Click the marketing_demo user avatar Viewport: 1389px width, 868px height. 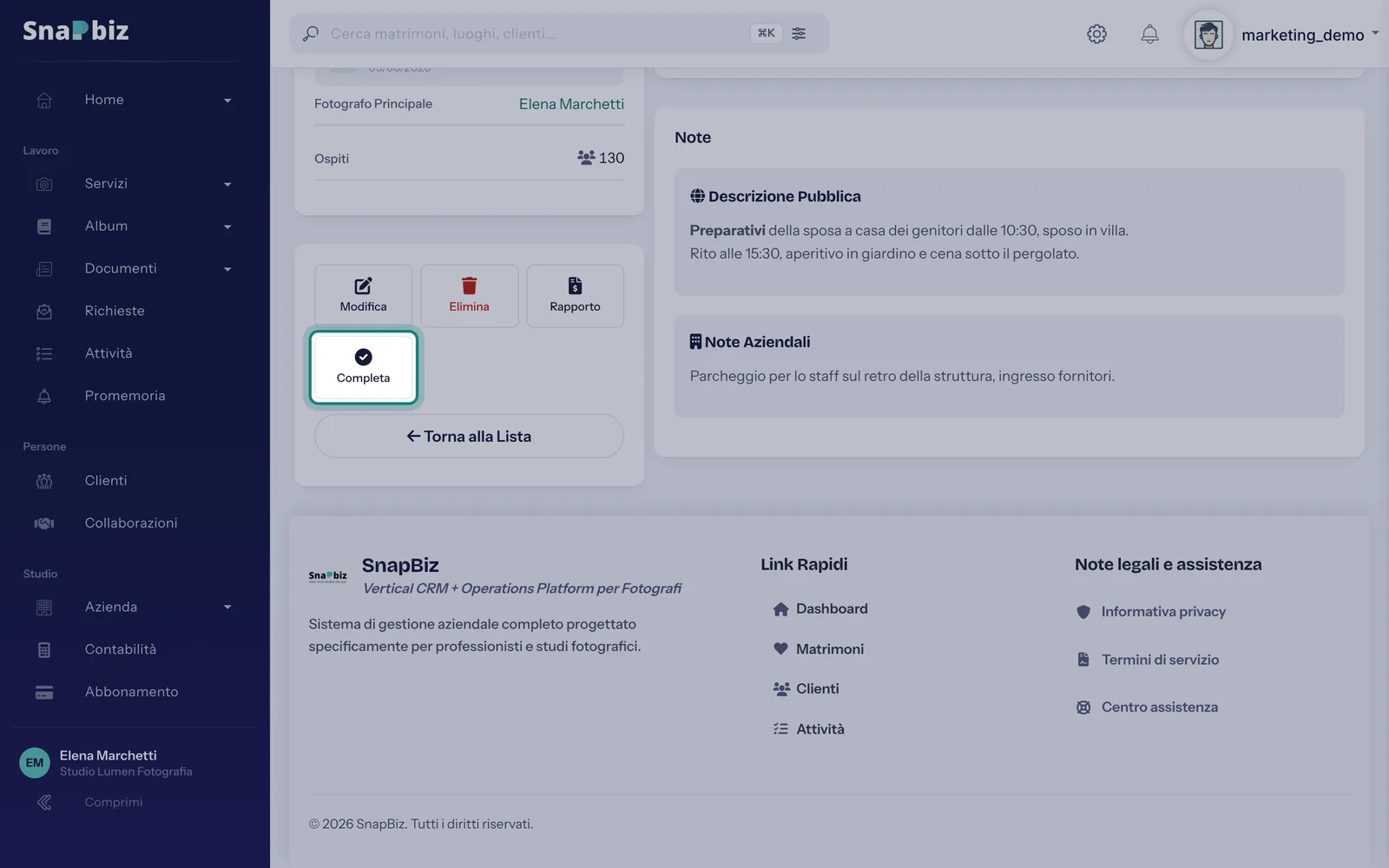pyautogui.click(x=1208, y=35)
